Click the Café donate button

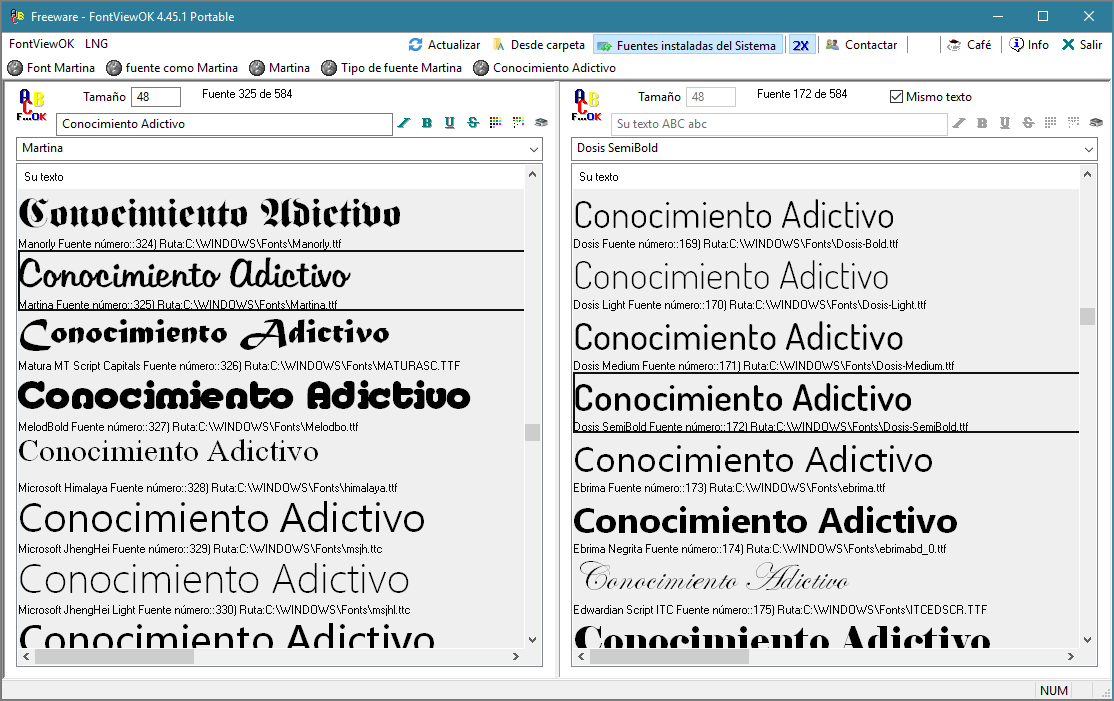[x=970, y=45]
